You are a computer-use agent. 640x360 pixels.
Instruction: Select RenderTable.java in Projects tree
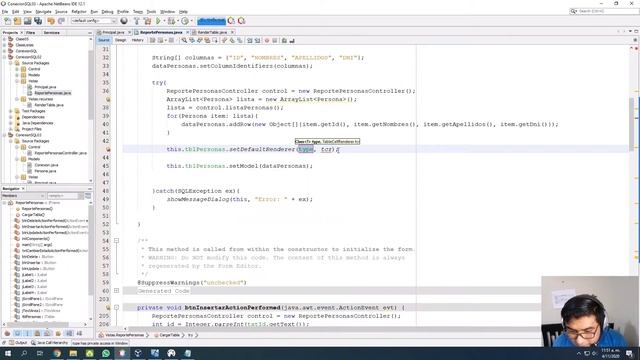[49, 105]
